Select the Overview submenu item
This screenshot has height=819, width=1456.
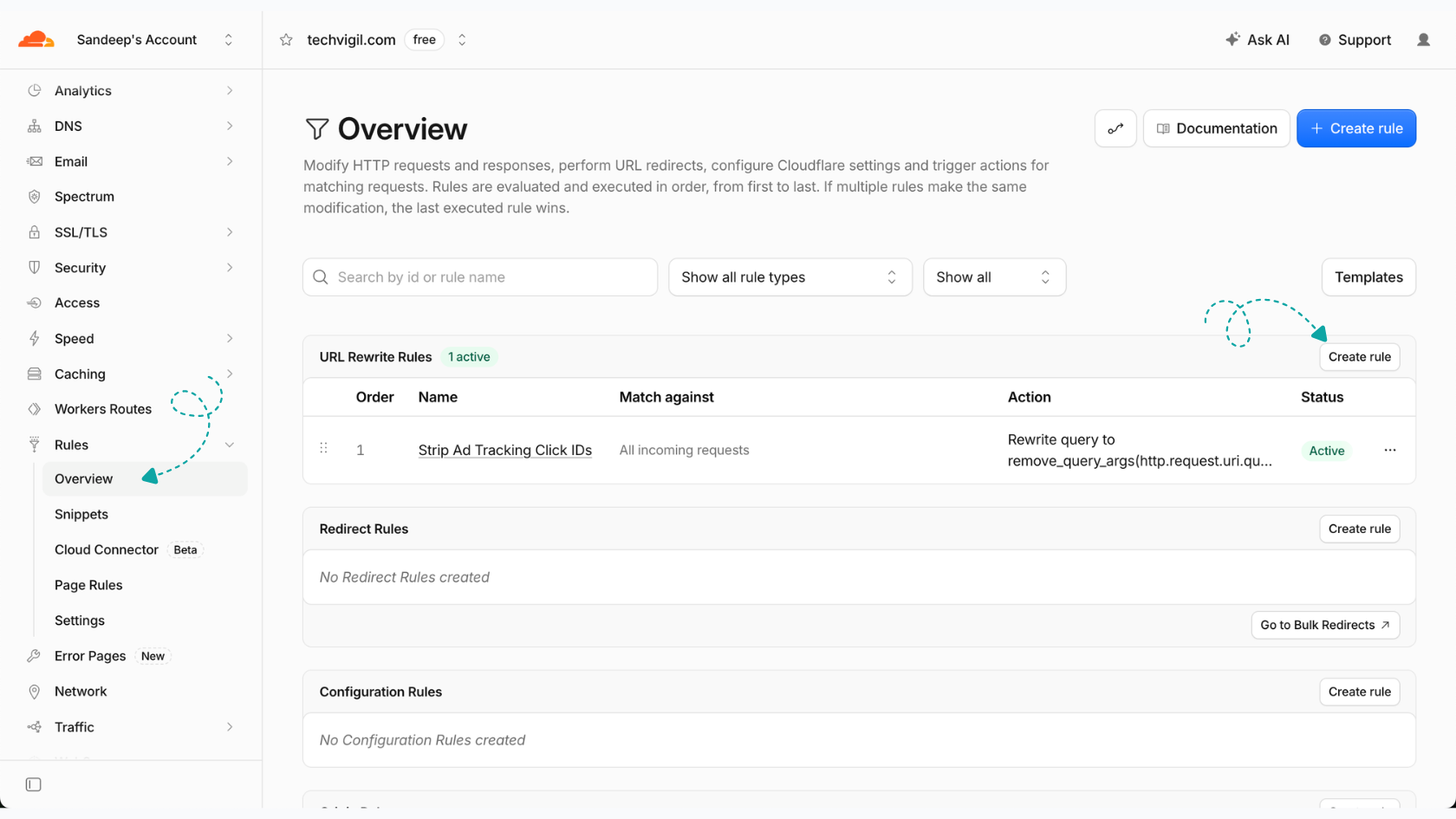(145, 479)
